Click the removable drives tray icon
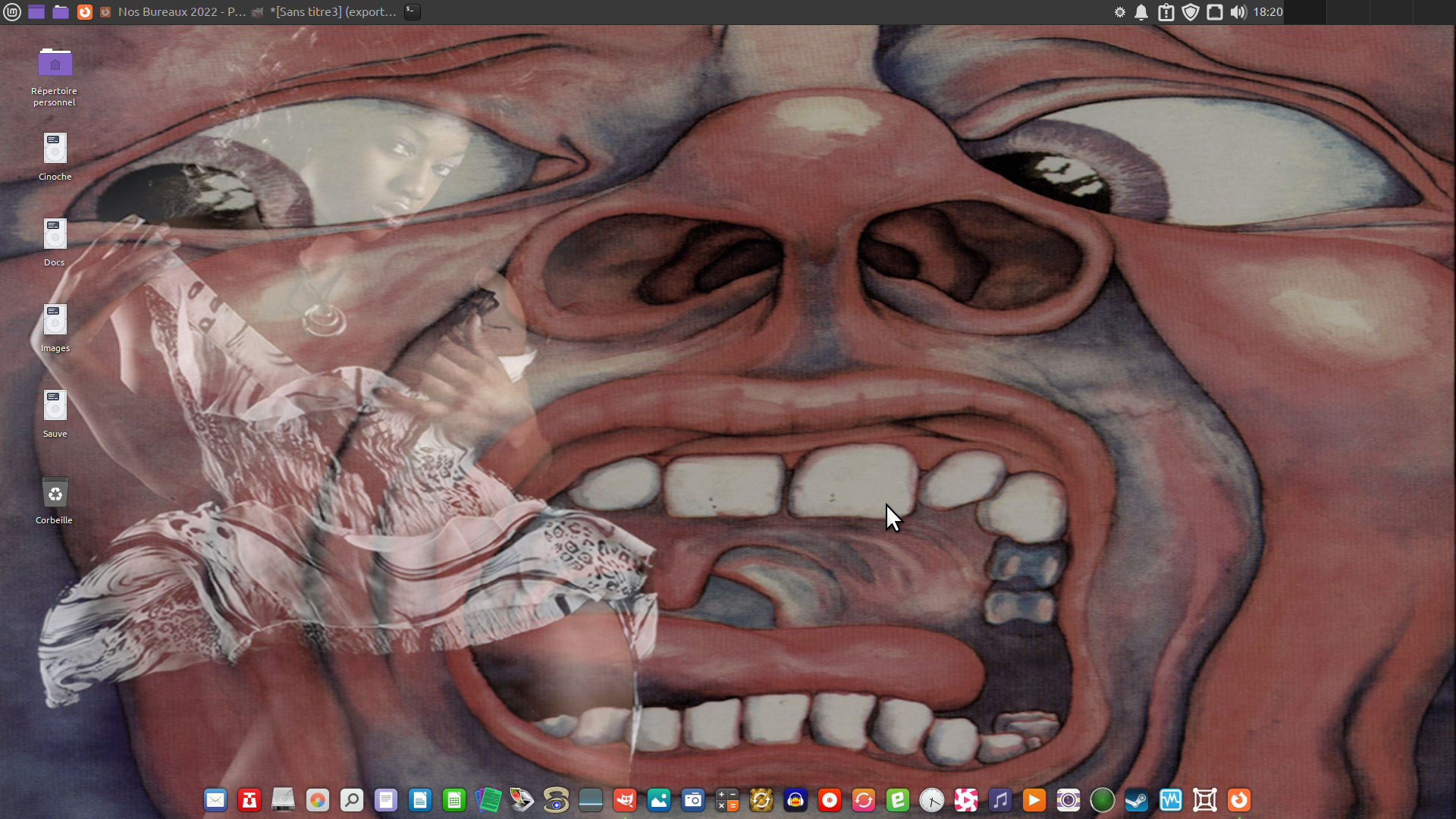The image size is (1456, 819). pyautogui.click(x=1215, y=12)
